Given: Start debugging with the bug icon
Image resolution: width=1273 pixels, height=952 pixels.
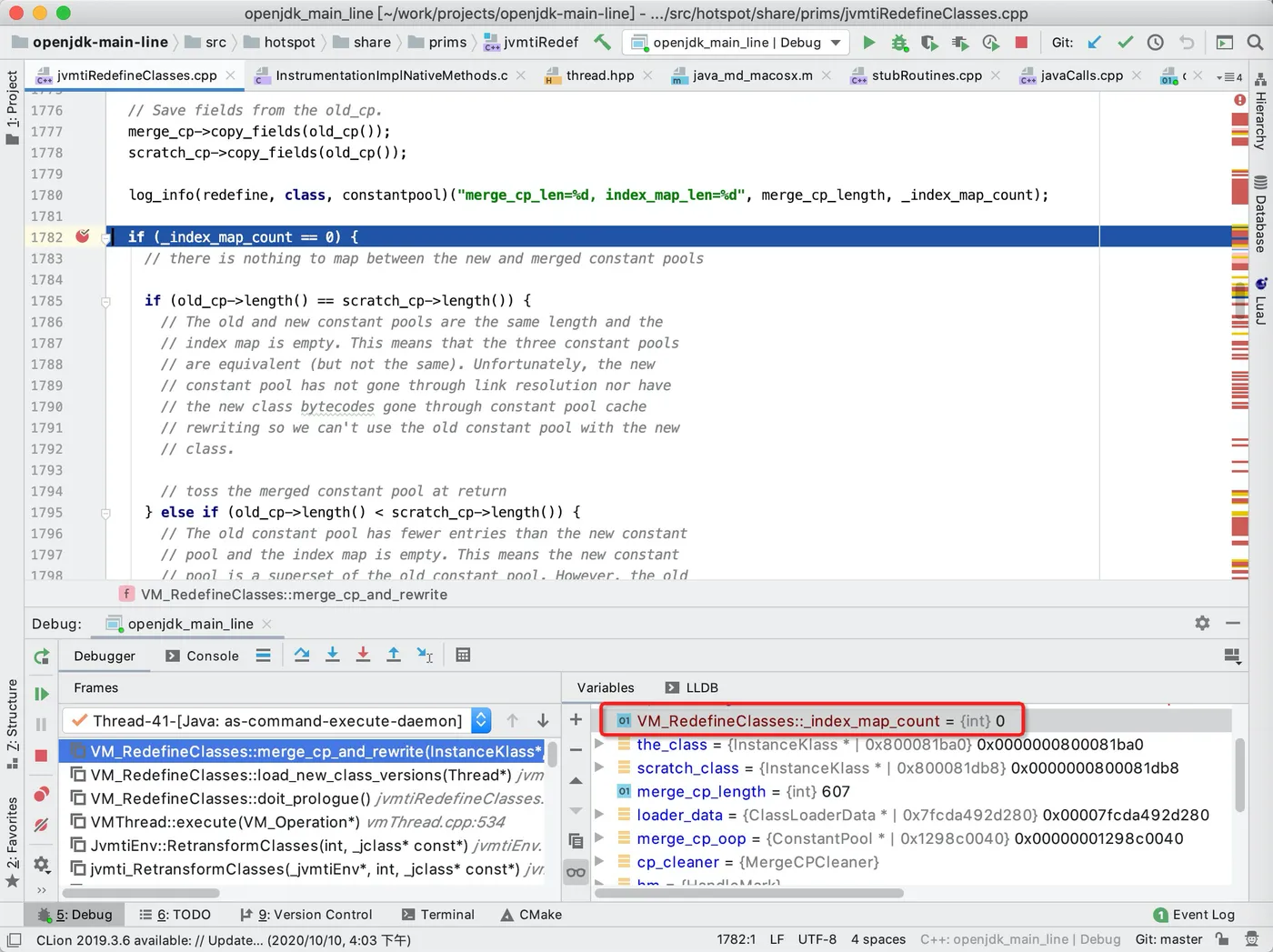Looking at the screenshot, I should click(899, 43).
